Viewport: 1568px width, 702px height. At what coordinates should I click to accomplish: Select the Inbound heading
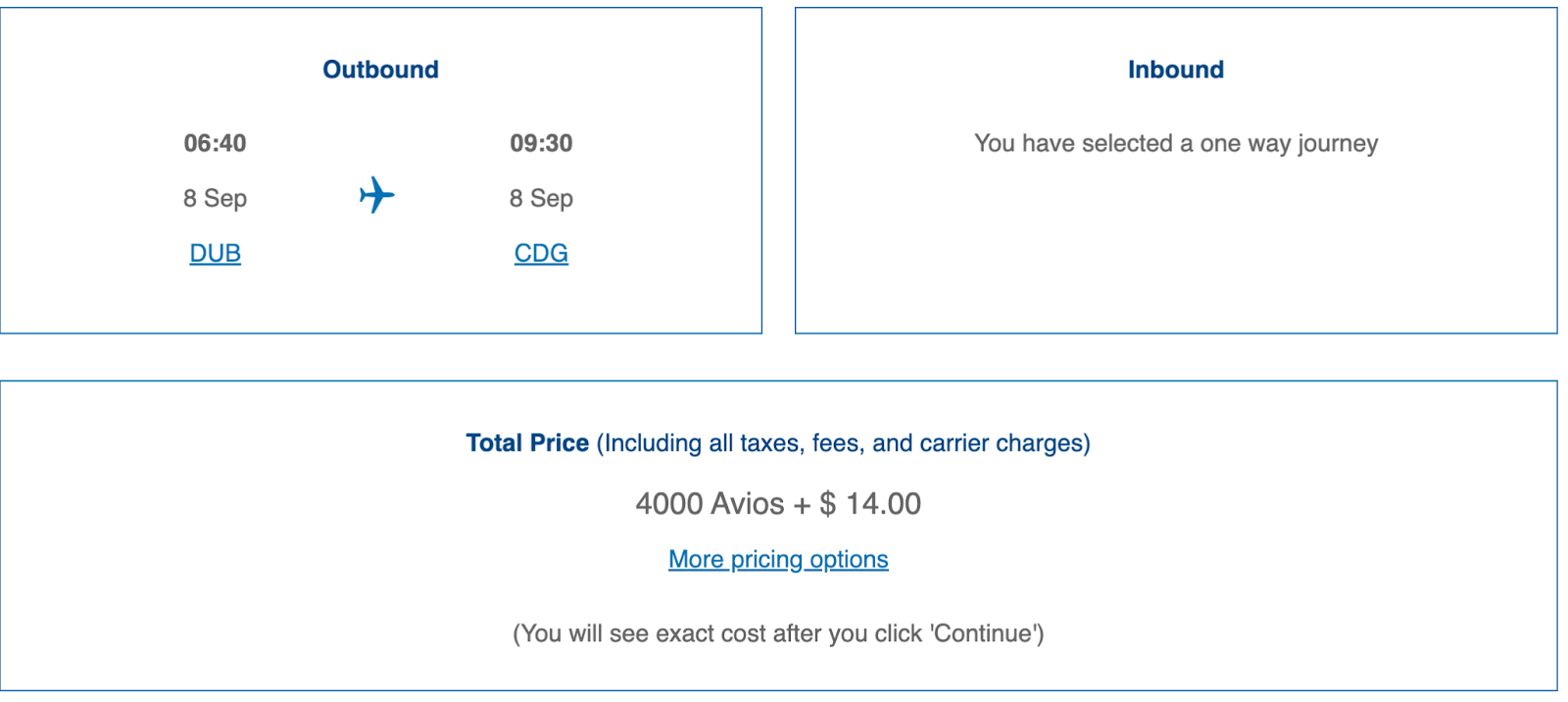pos(1176,70)
